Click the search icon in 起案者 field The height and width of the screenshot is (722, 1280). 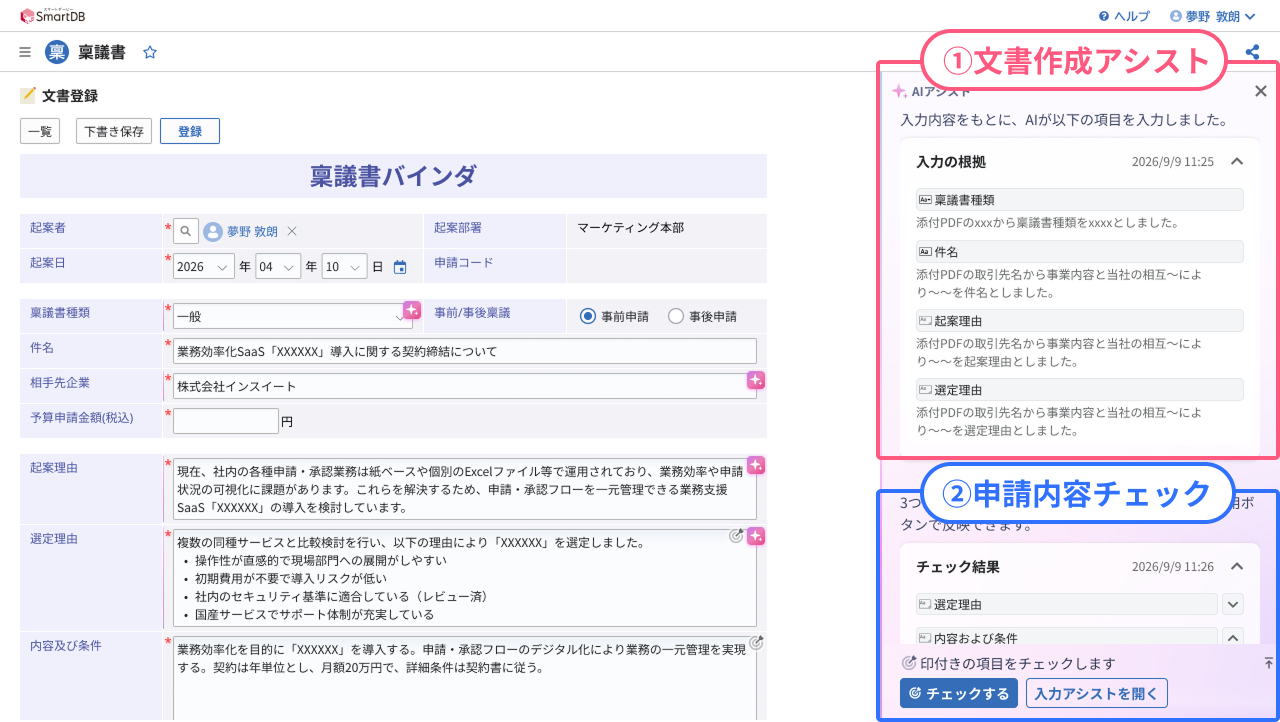186,231
